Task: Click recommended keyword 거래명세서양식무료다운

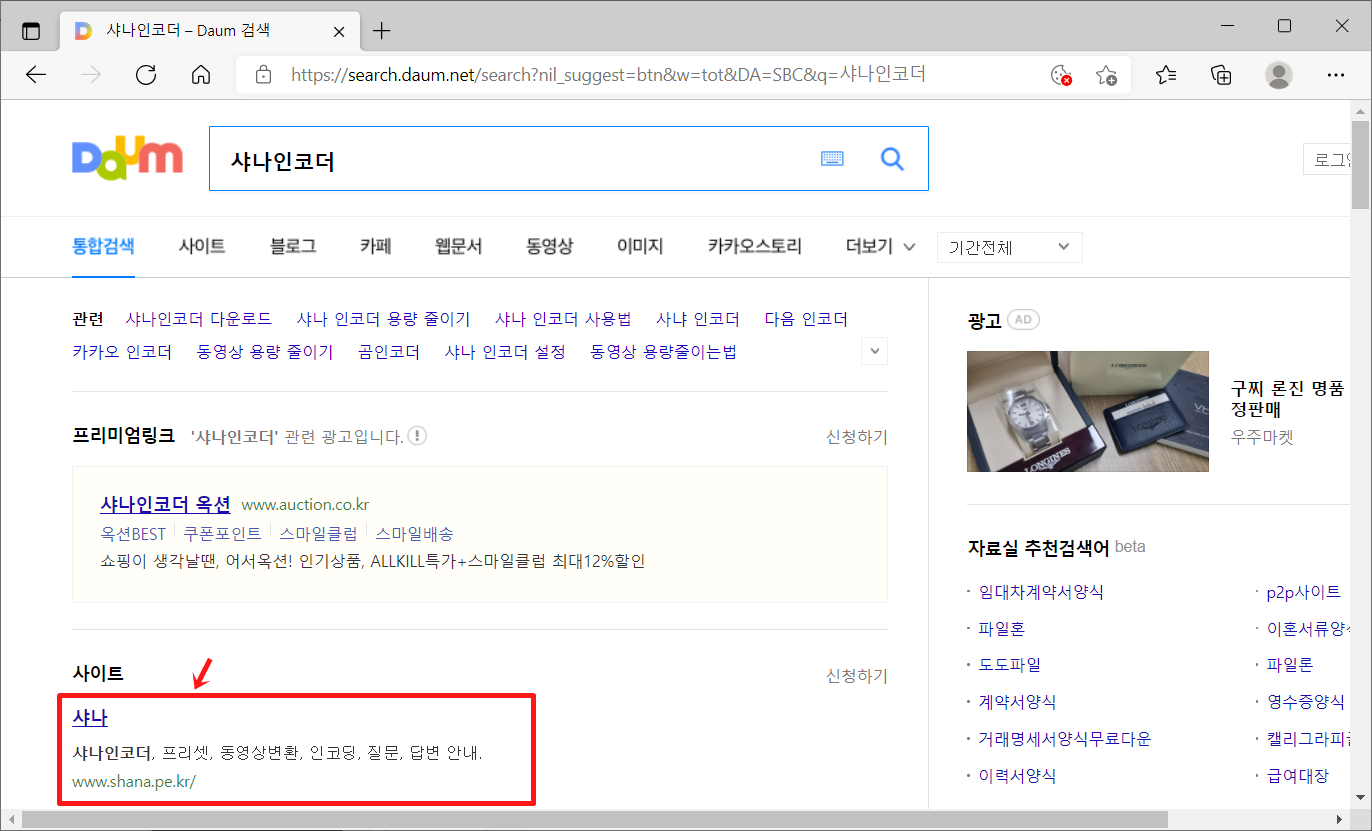Action: (x=1065, y=739)
